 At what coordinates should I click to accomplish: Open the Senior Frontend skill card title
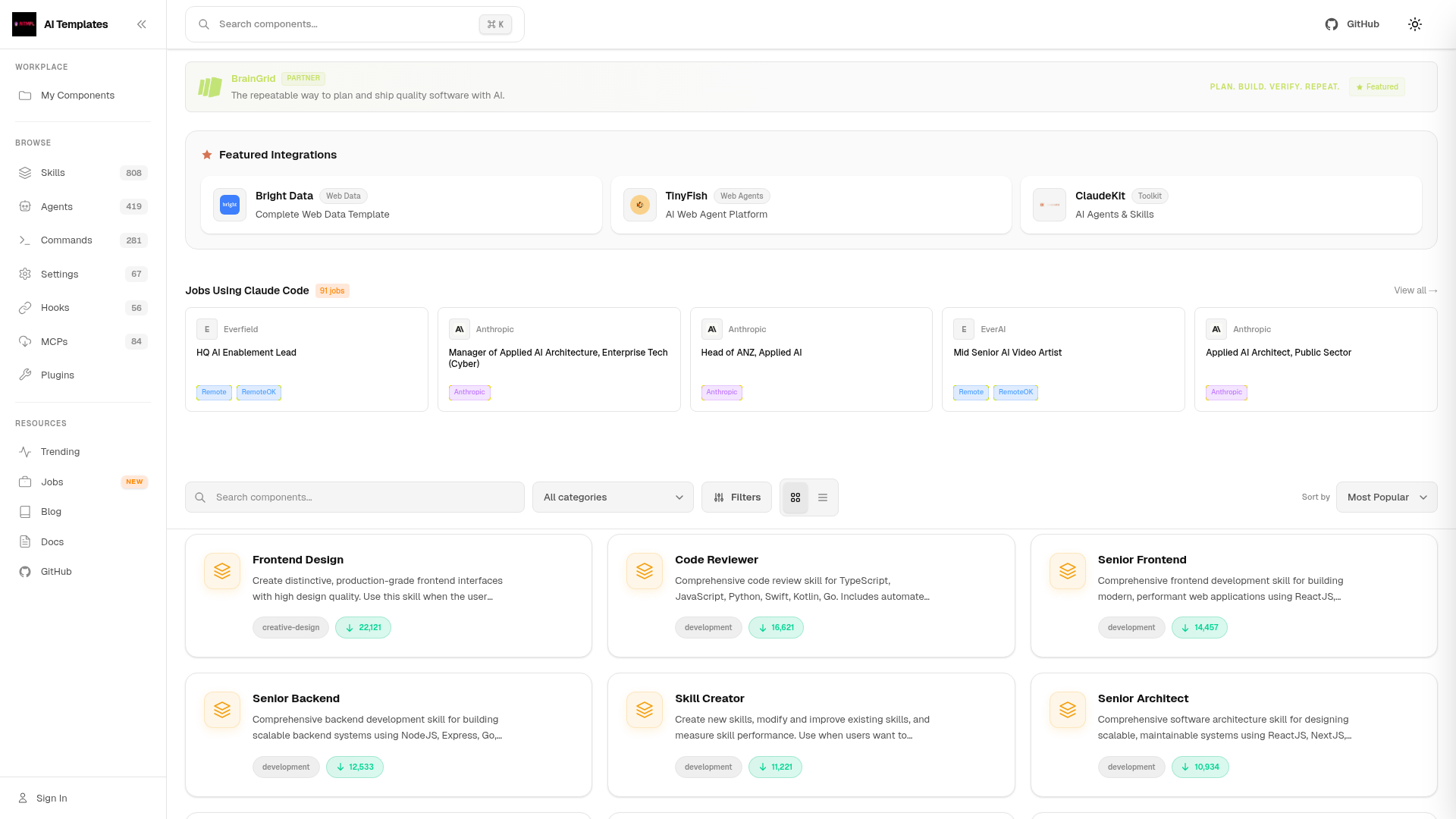point(1142,560)
